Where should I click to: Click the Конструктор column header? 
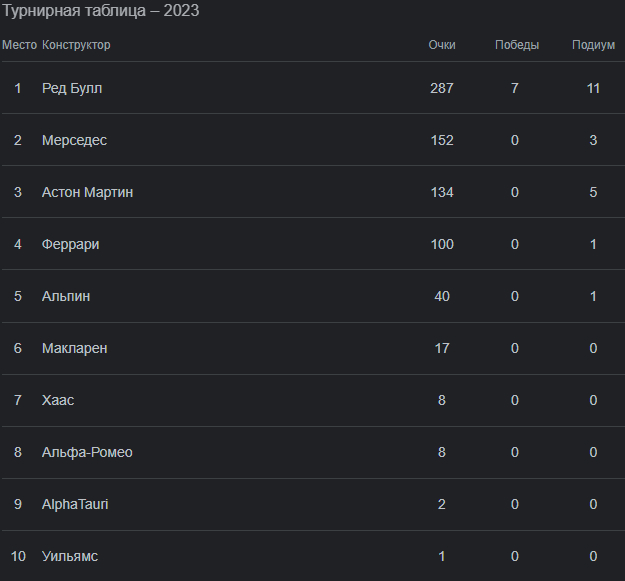pyautogui.click(x=76, y=45)
